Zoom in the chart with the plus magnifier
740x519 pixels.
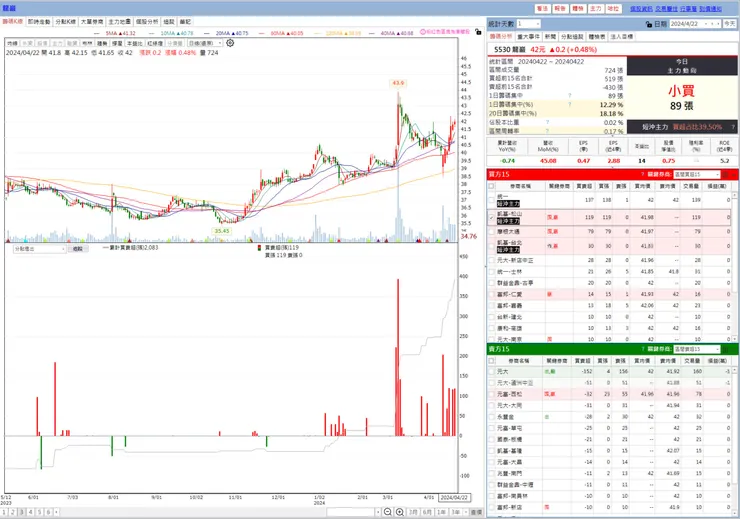coord(399,512)
